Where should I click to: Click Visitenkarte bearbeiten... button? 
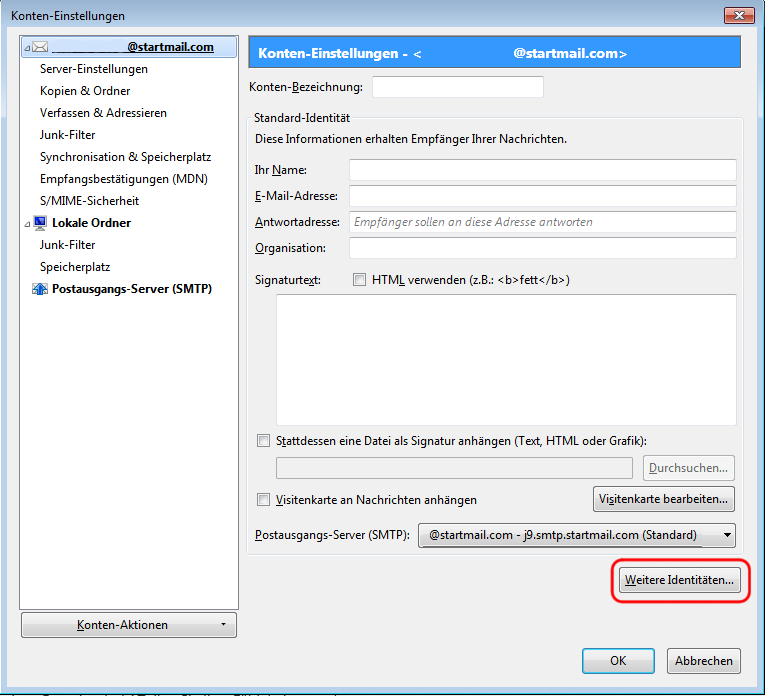point(664,499)
